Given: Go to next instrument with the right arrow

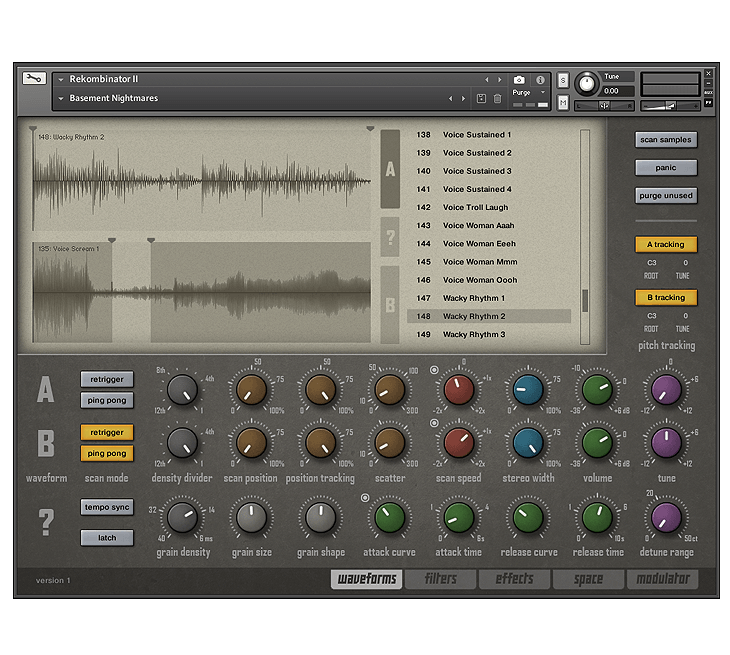Looking at the screenshot, I should pyautogui.click(x=500, y=80).
